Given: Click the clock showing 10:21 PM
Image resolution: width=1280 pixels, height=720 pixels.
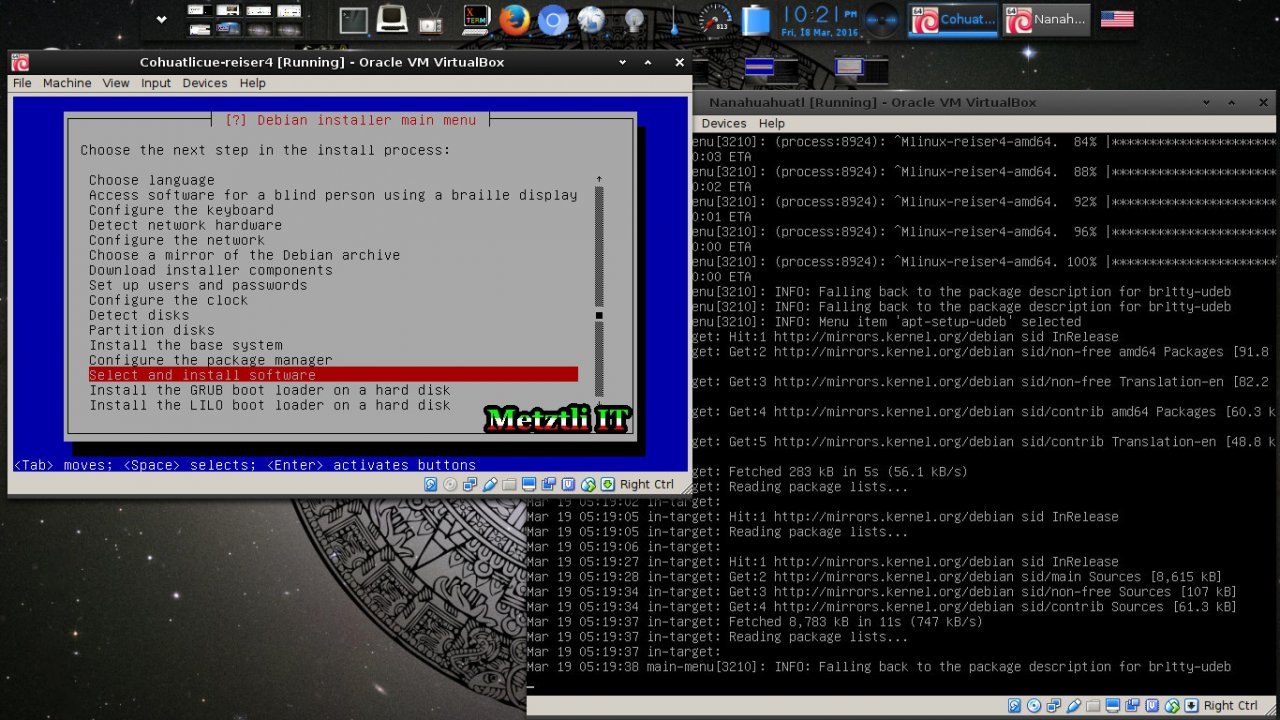Looking at the screenshot, I should 820,20.
